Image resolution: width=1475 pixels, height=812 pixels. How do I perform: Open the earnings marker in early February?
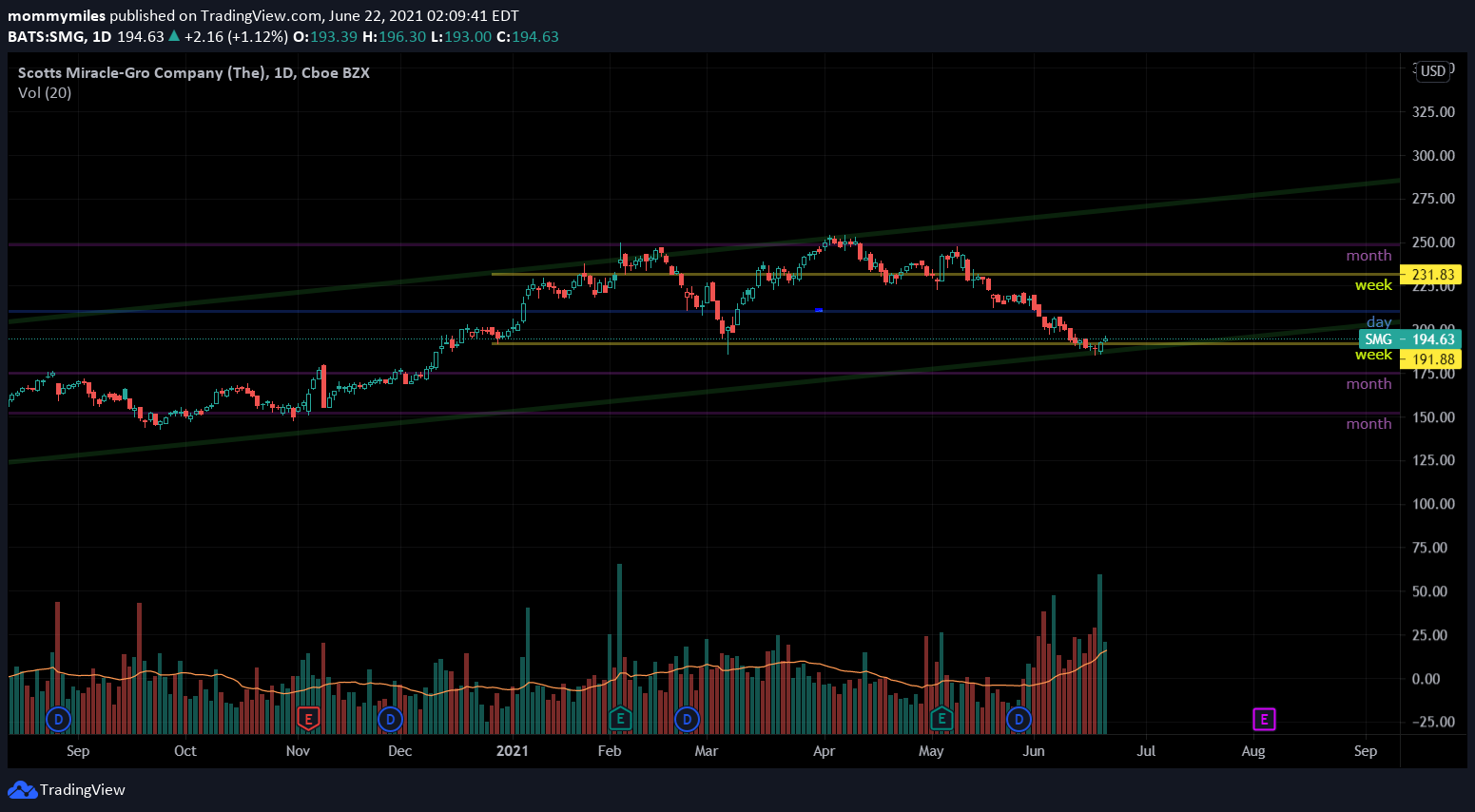[620, 719]
